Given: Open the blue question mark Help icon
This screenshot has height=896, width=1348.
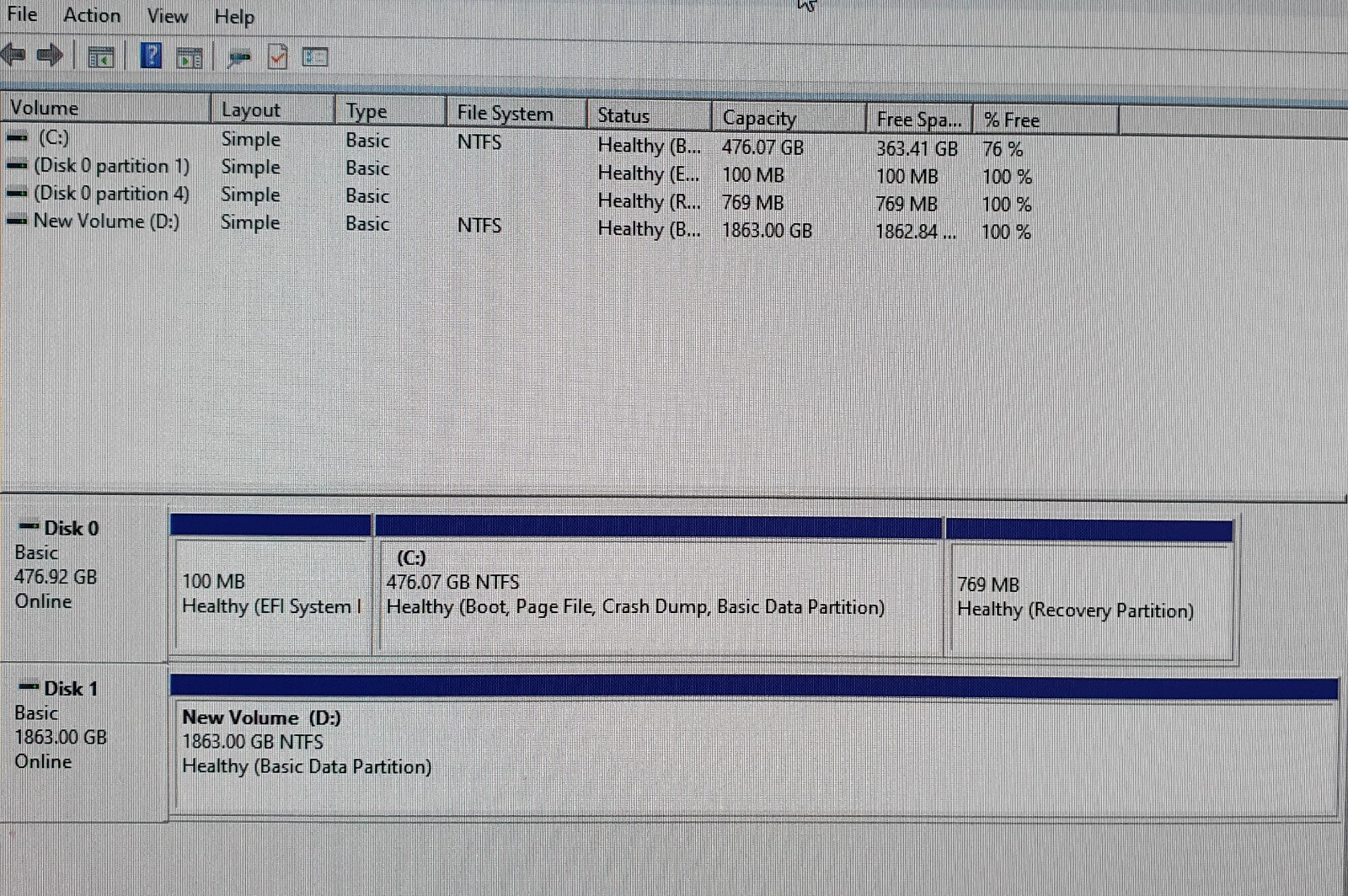Looking at the screenshot, I should pyautogui.click(x=151, y=56).
